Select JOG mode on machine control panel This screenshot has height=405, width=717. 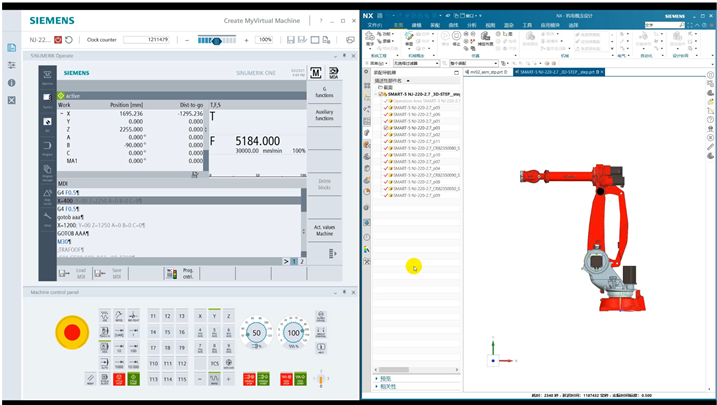tap(105, 316)
